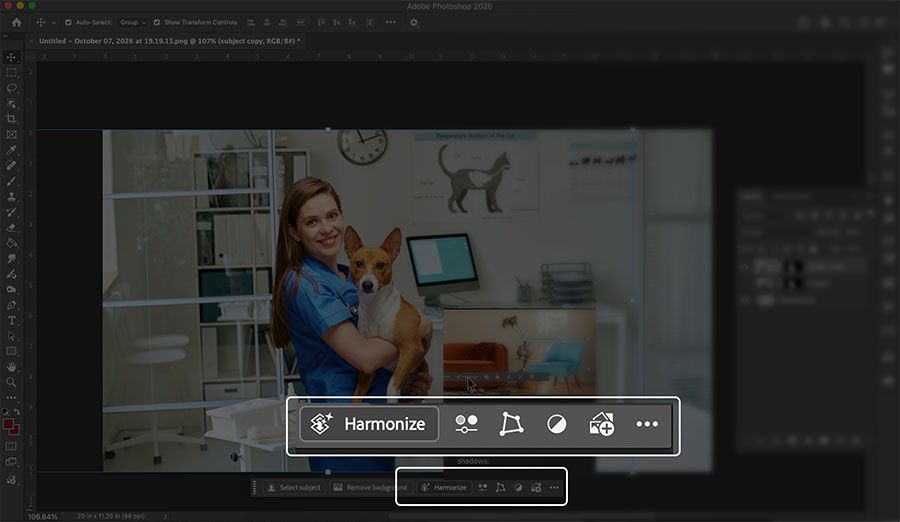
Task: Select the Rectangle shape tool
Action: 11,351
